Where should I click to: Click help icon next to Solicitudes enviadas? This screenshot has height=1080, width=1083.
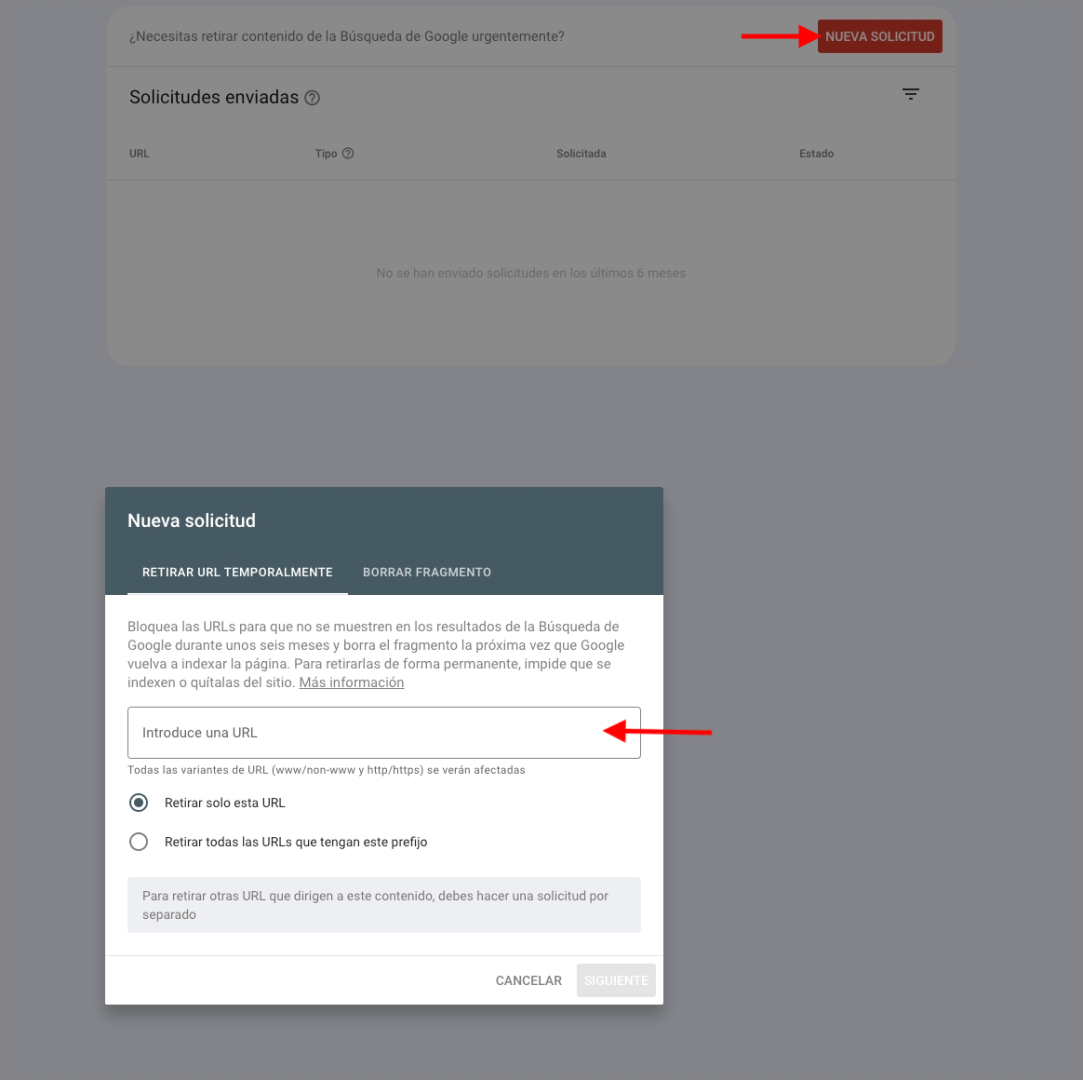[x=312, y=98]
